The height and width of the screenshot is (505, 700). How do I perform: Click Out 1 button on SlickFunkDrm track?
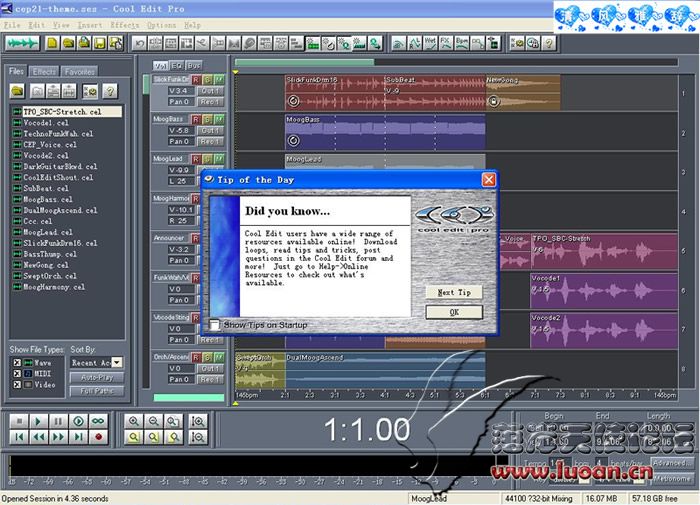click(210, 91)
